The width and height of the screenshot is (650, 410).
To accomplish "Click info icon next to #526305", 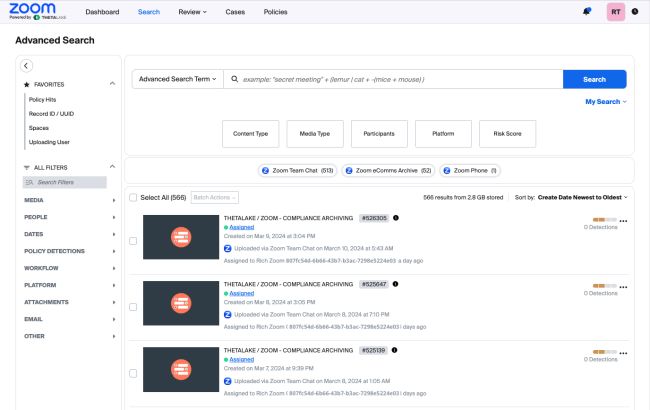I will [x=396, y=217].
